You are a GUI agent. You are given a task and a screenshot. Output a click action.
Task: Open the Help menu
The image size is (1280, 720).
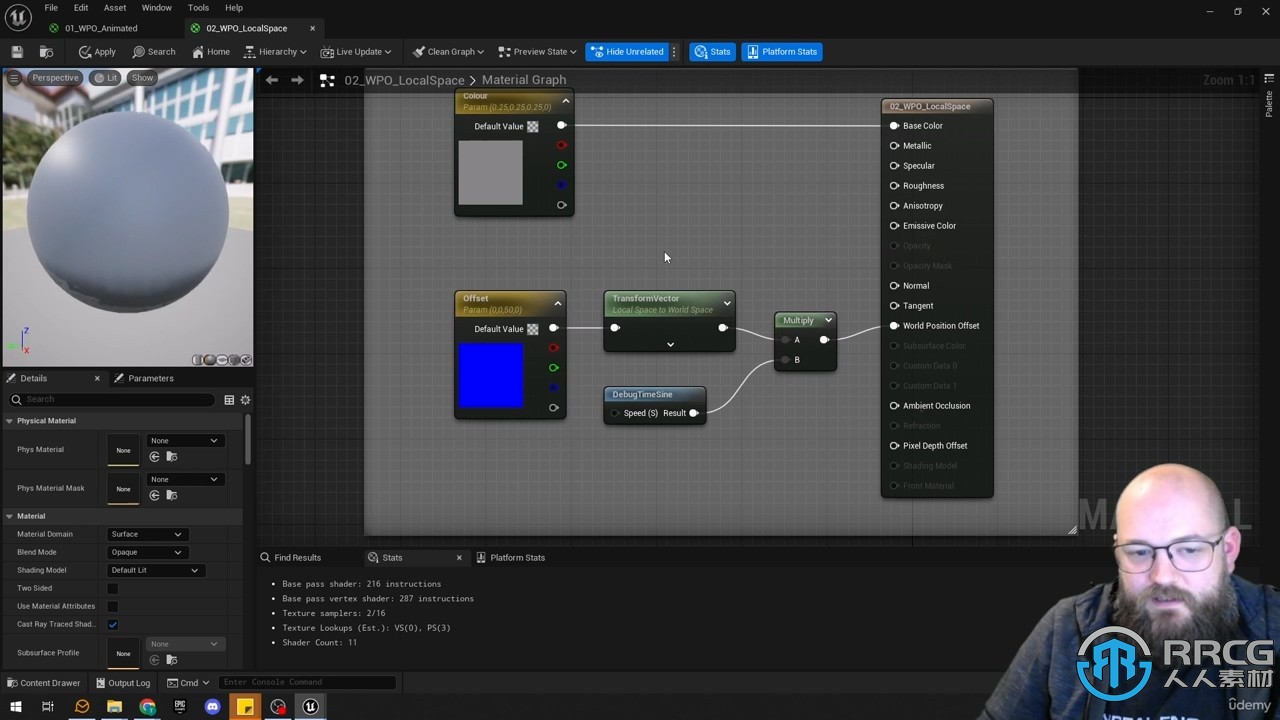tap(234, 8)
